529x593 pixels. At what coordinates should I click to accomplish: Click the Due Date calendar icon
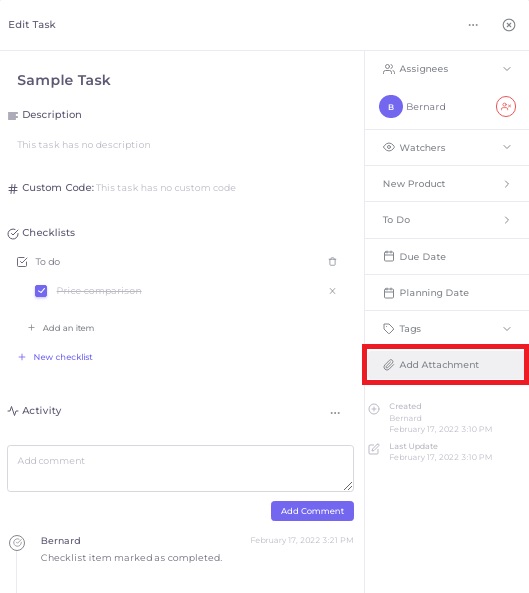389,256
